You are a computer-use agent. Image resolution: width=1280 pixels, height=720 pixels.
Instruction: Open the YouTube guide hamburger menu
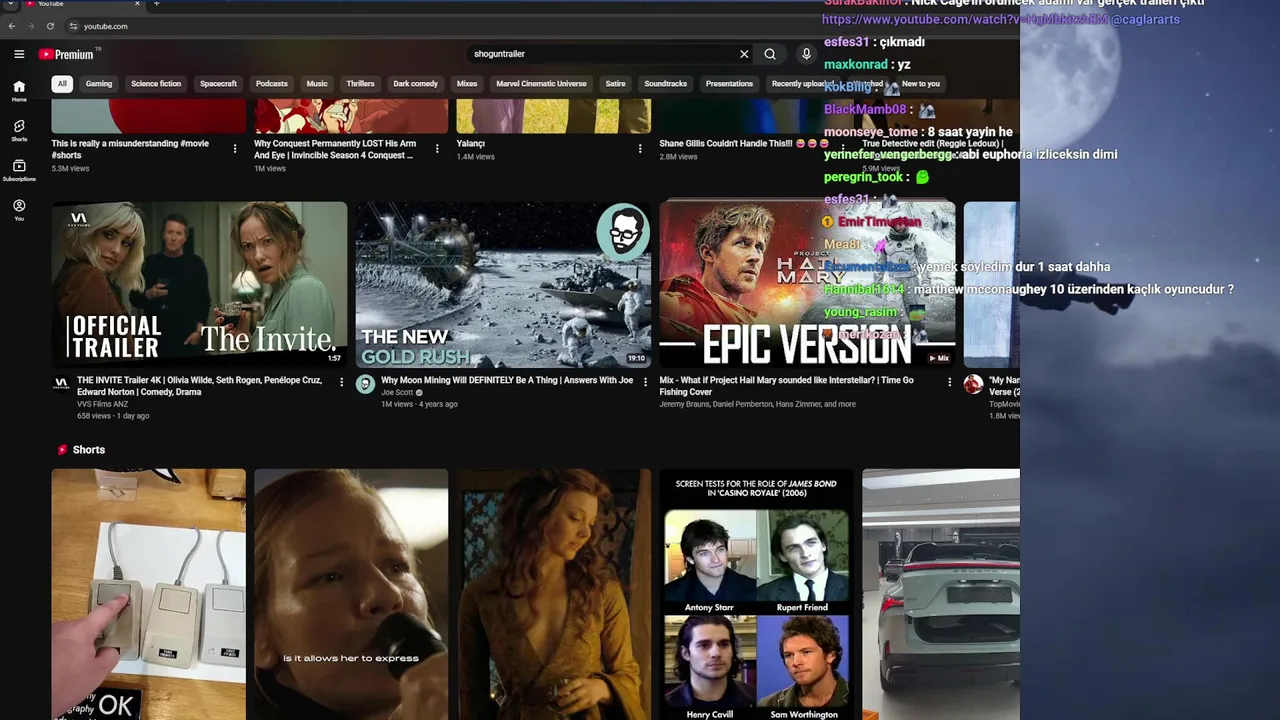click(19, 54)
